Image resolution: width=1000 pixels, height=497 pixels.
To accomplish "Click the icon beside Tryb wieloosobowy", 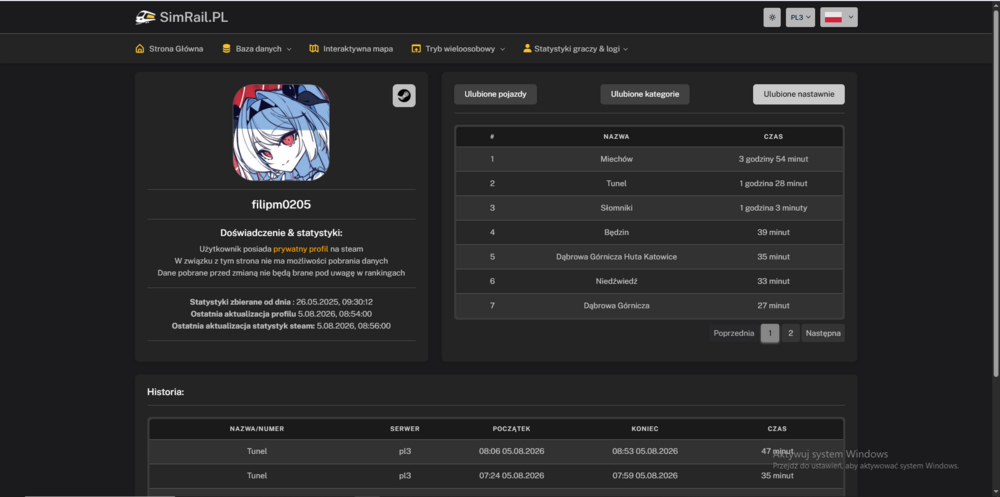I will (416, 48).
